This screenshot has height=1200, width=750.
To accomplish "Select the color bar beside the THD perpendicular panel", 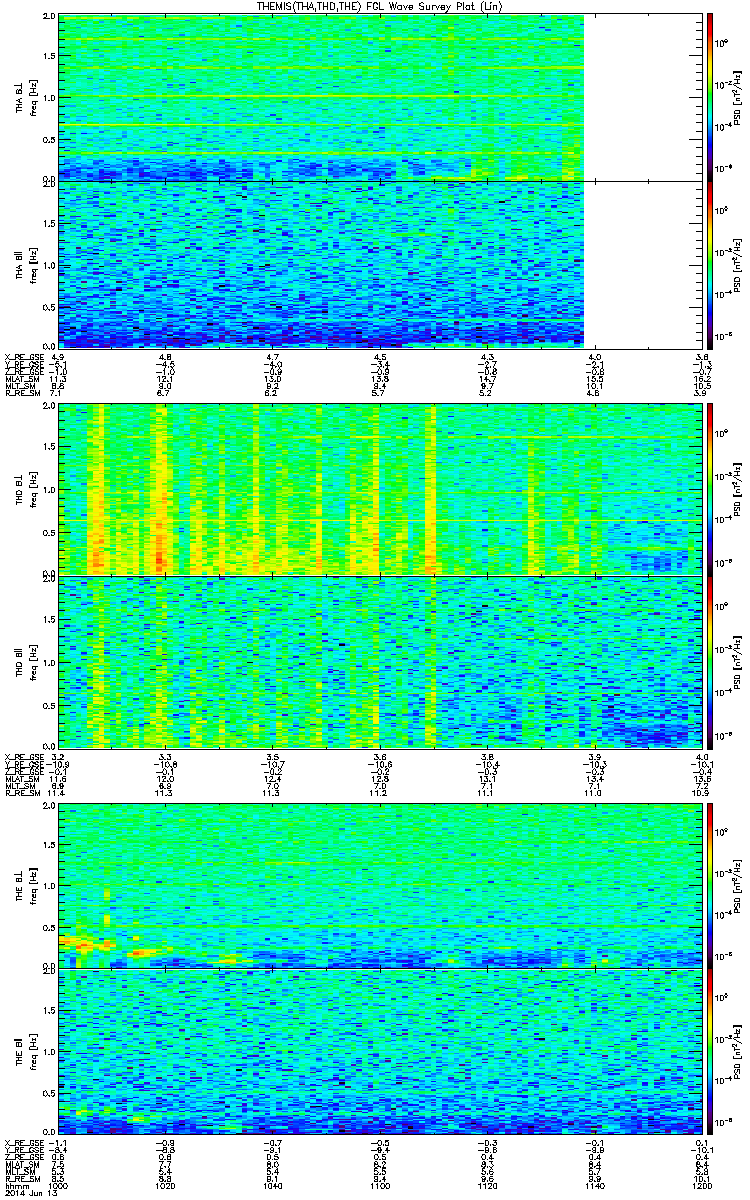I will 709,488.
